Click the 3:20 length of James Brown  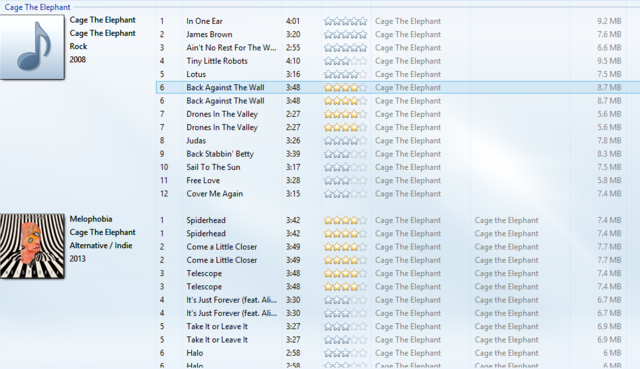coord(293,34)
